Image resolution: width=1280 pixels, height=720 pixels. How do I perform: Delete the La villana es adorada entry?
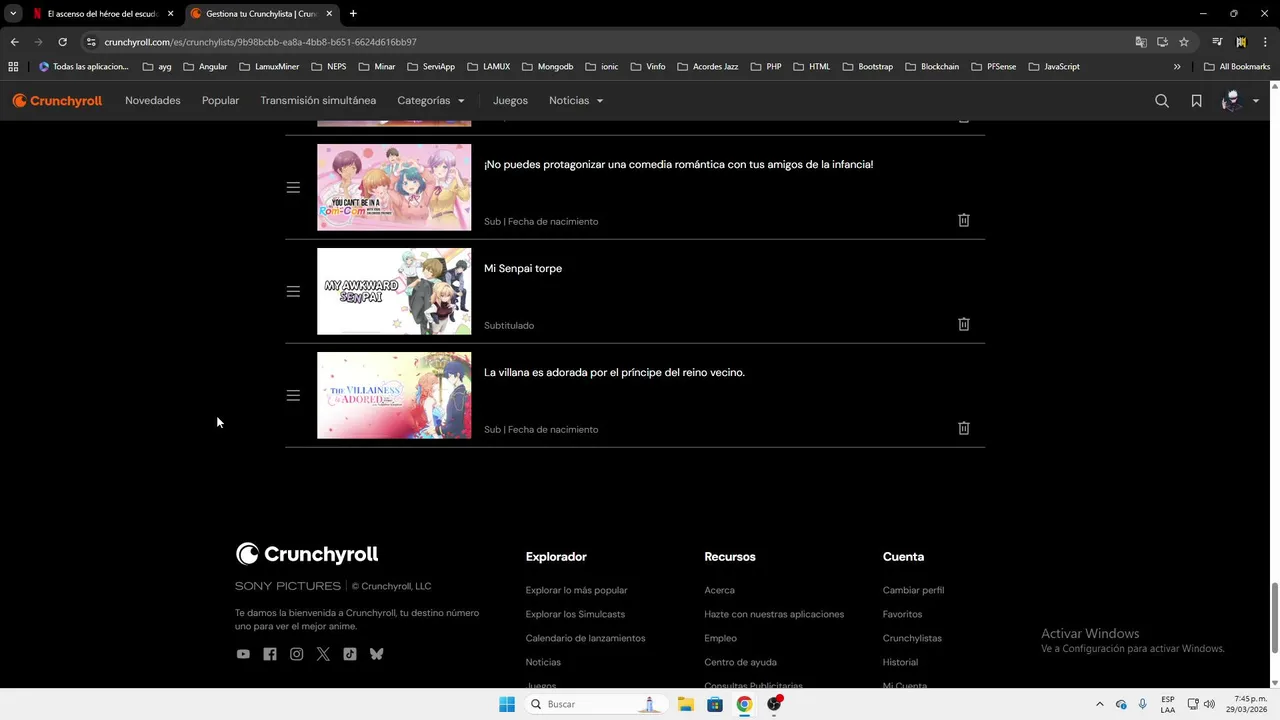[964, 428]
